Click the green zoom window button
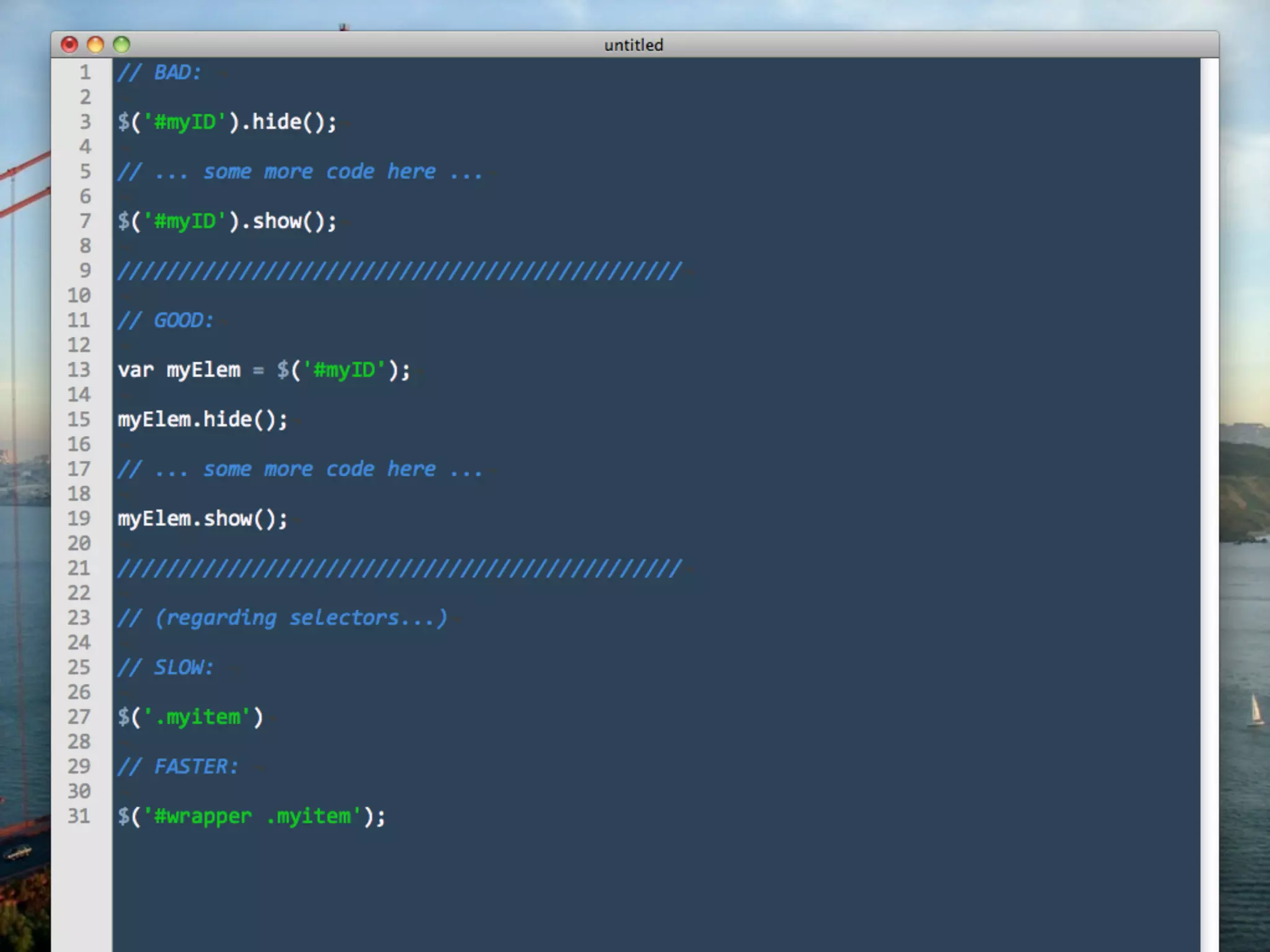The height and width of the screenshot is (952, 1270). click(x=122, y=45)
